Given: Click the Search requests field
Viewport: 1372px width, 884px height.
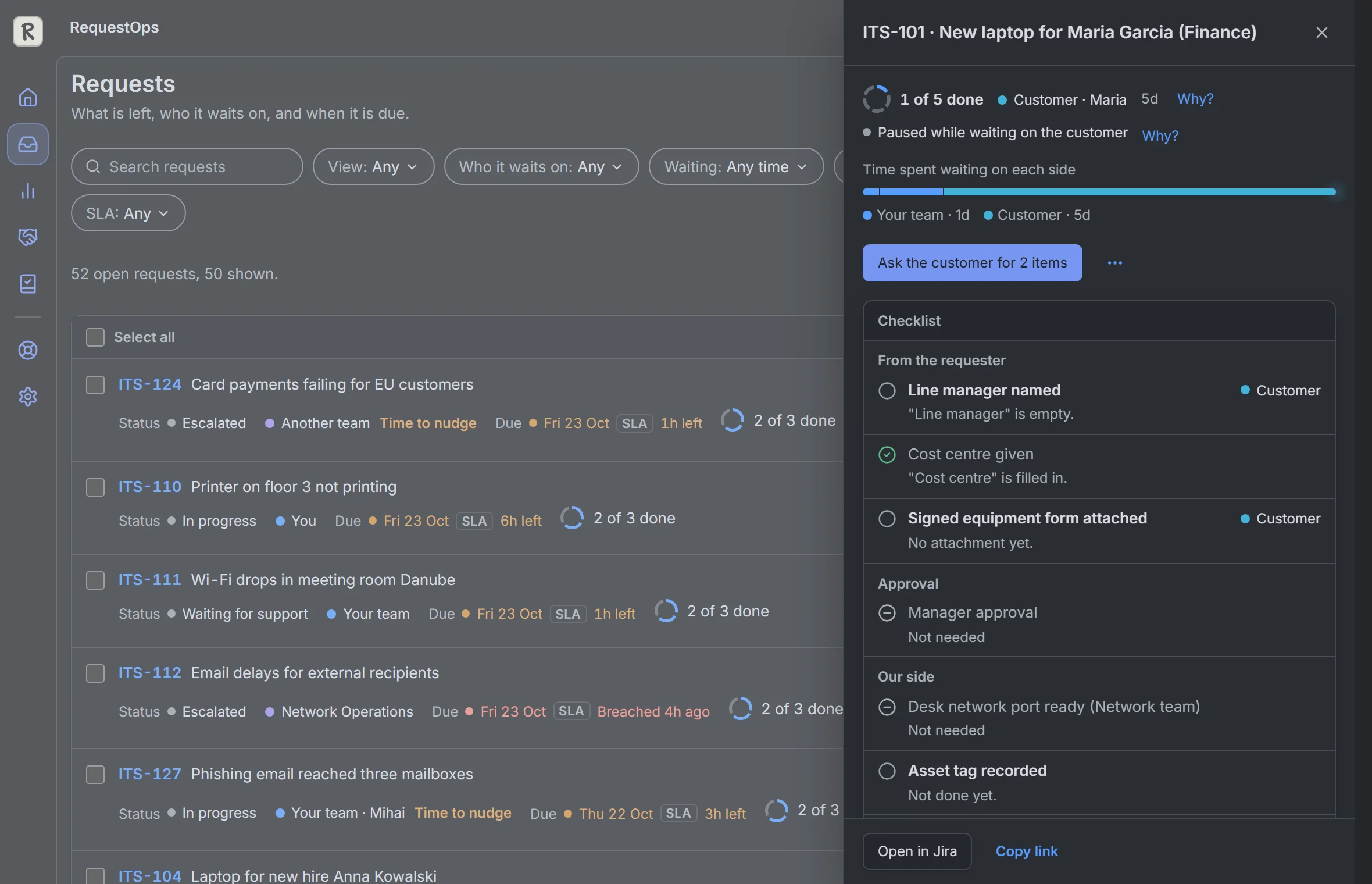Looking at the screenshot, I should (187, 166).
